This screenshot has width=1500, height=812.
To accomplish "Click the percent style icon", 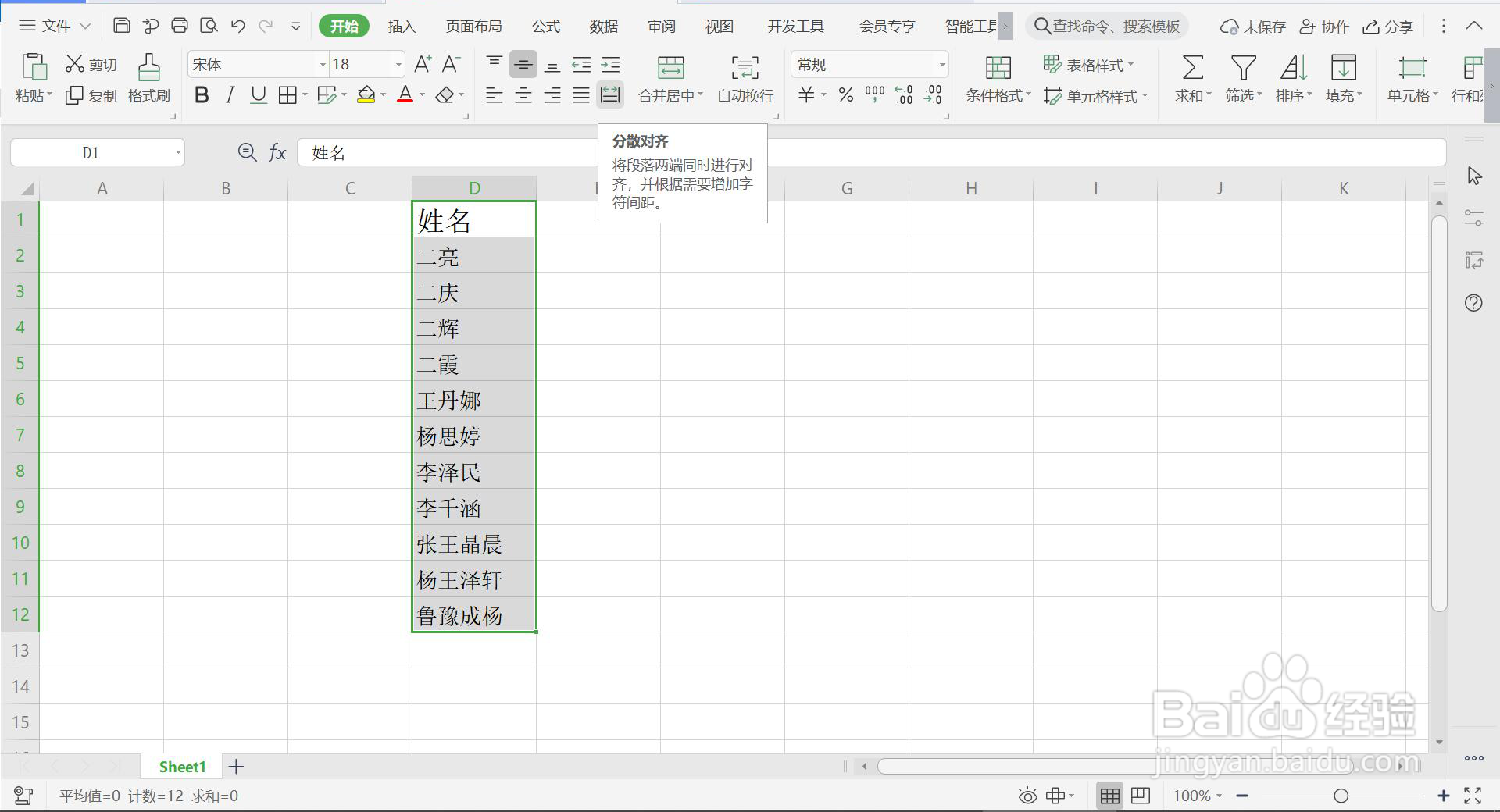I will tap(845, 95).
